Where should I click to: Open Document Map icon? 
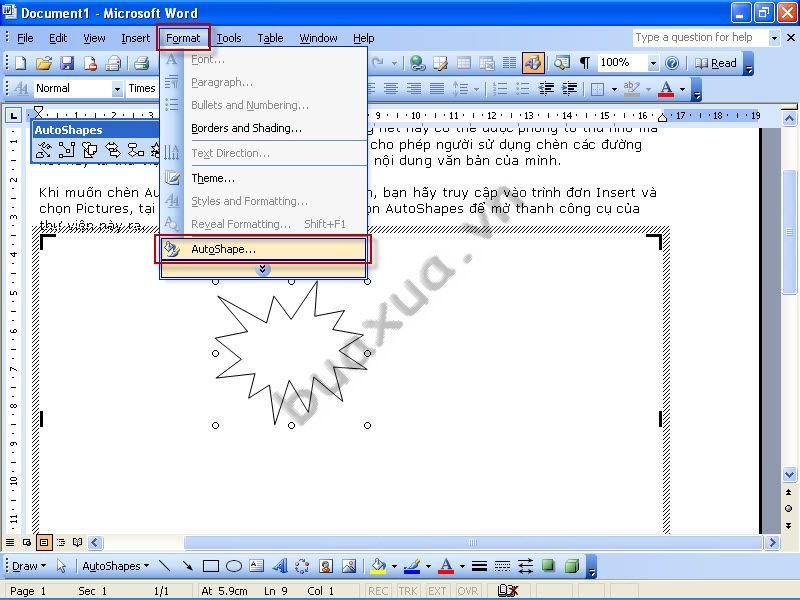tap(562, 63)
